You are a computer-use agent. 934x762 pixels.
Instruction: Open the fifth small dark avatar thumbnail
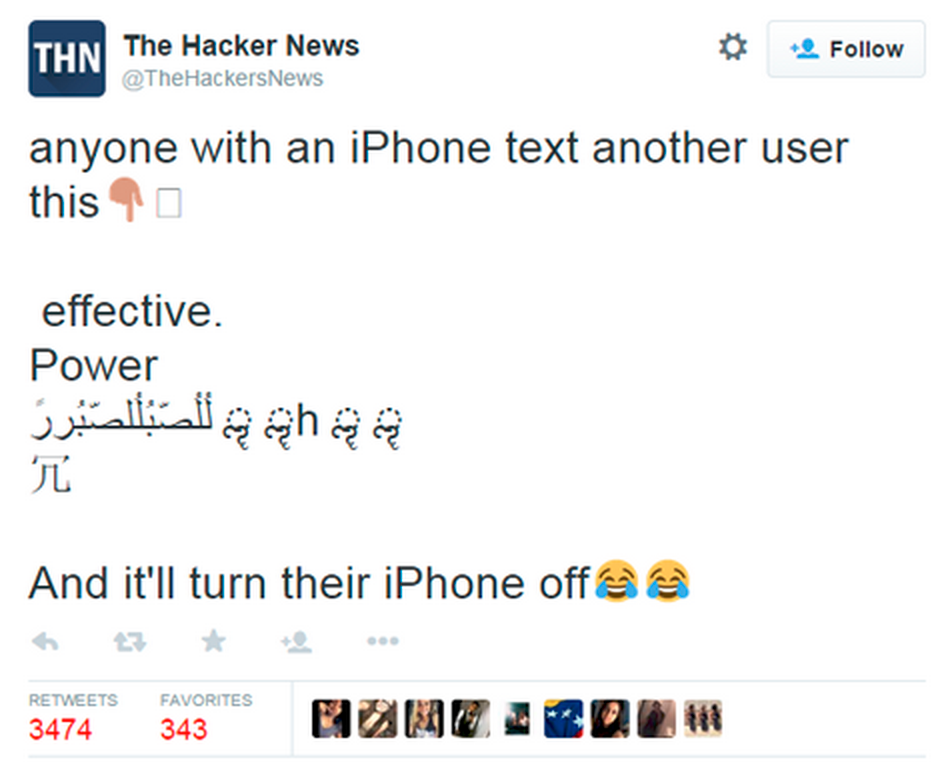516,719
